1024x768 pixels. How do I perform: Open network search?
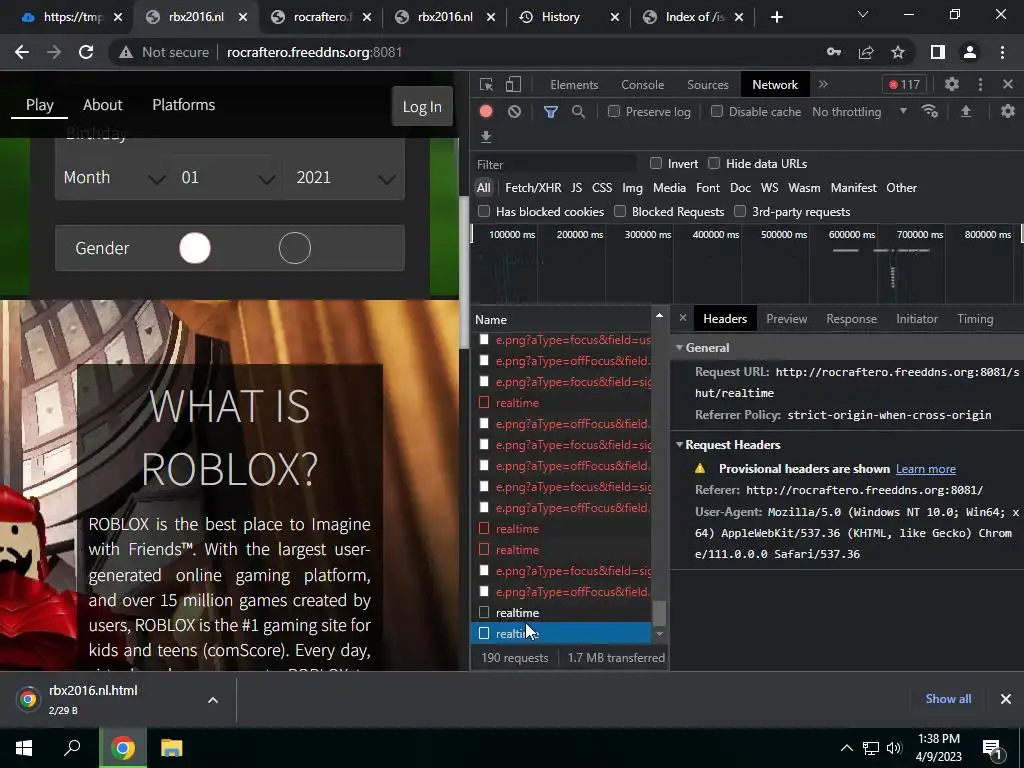[578, 112]
